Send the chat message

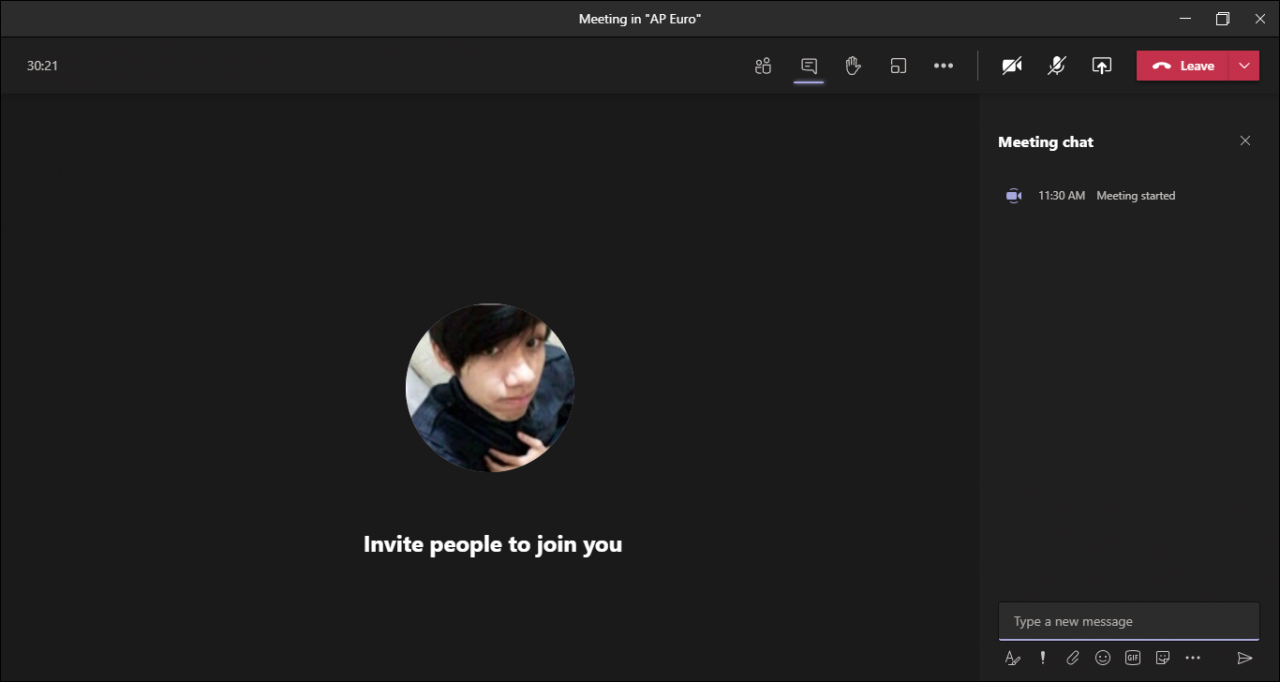point(1245,658)
